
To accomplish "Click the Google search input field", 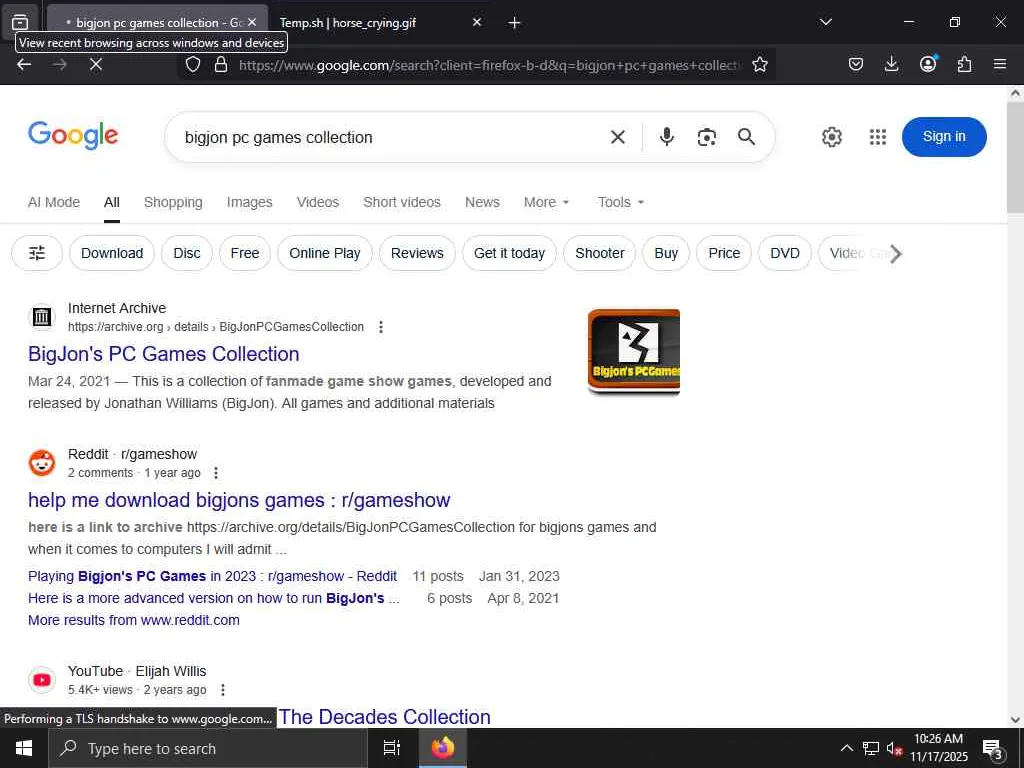I will tap(392, 137).
